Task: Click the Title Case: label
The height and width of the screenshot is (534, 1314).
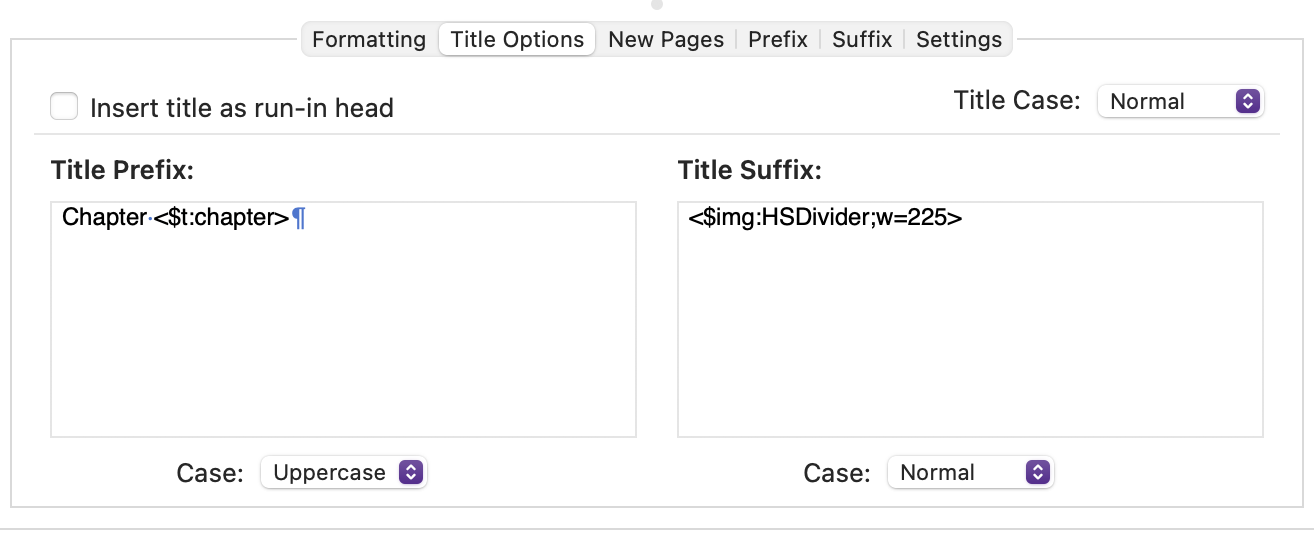Action: click(1017, 100)
